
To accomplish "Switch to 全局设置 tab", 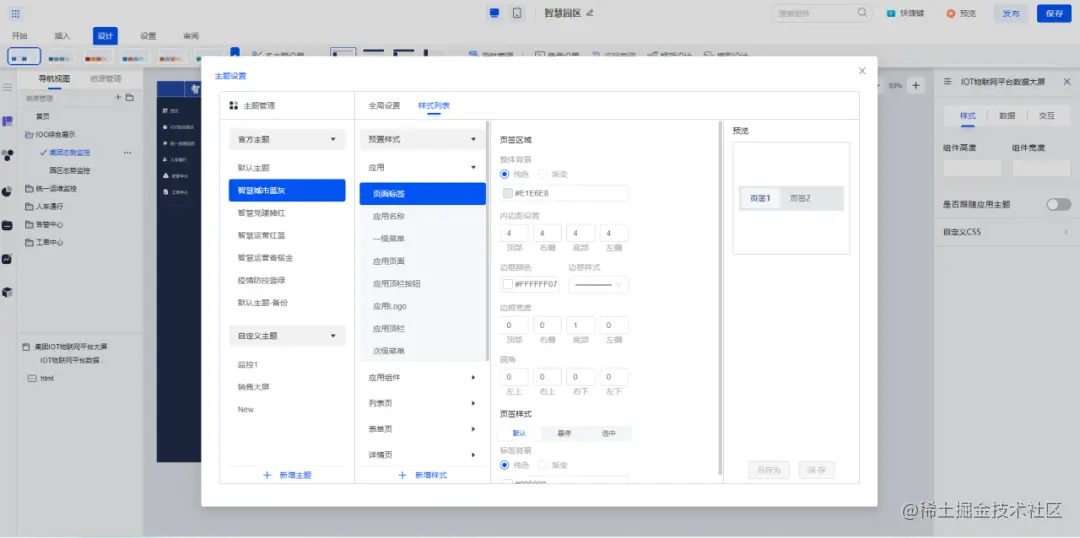I will pyautogui.click(x=384, y=106).
